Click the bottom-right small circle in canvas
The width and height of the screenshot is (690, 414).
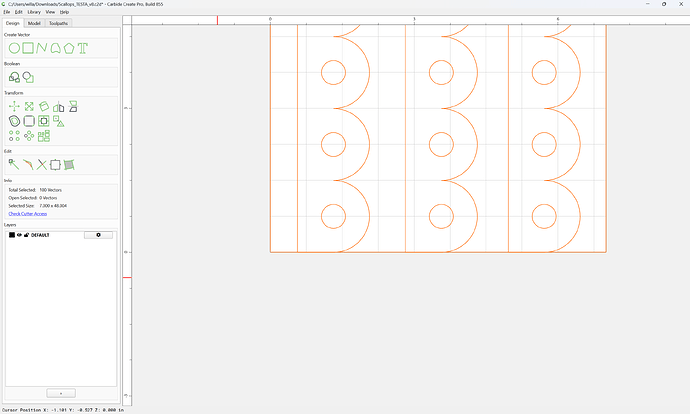[x=544, y=216]
